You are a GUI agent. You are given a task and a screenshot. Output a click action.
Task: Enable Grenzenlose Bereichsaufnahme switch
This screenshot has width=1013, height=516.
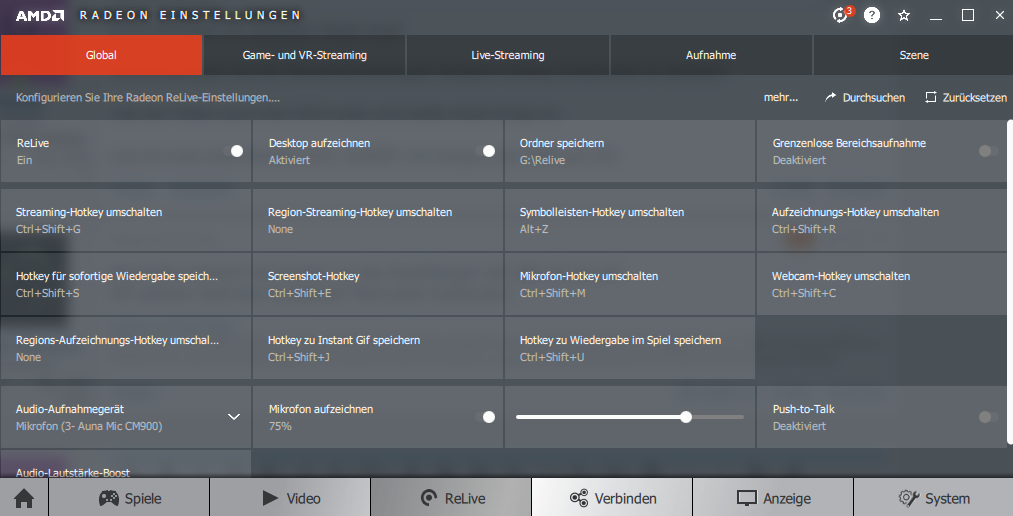[x=988, y=150]
